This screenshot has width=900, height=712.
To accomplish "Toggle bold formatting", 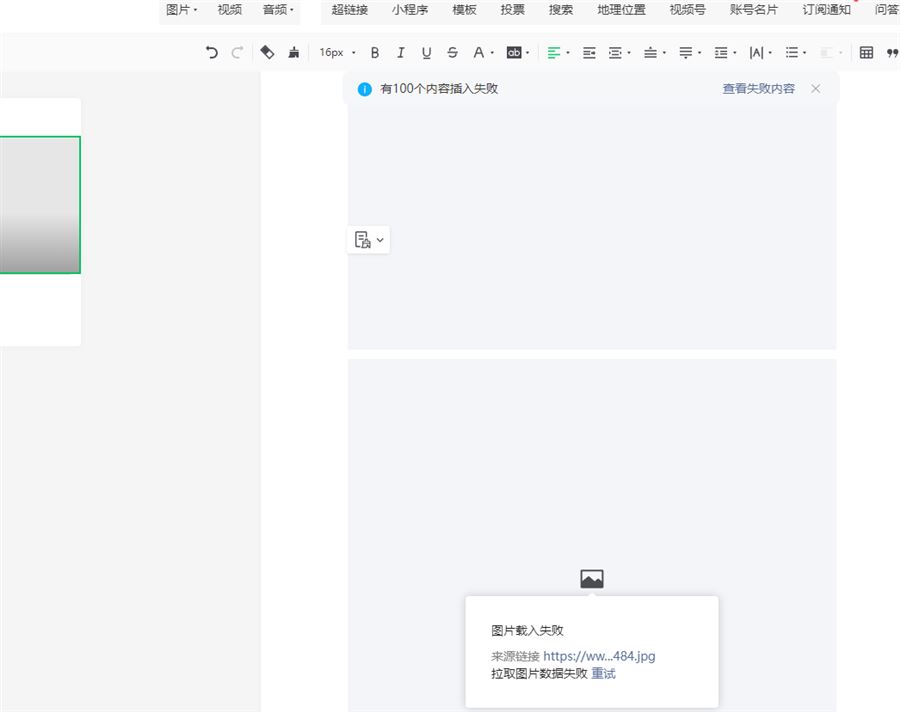I will pos(375,53).
